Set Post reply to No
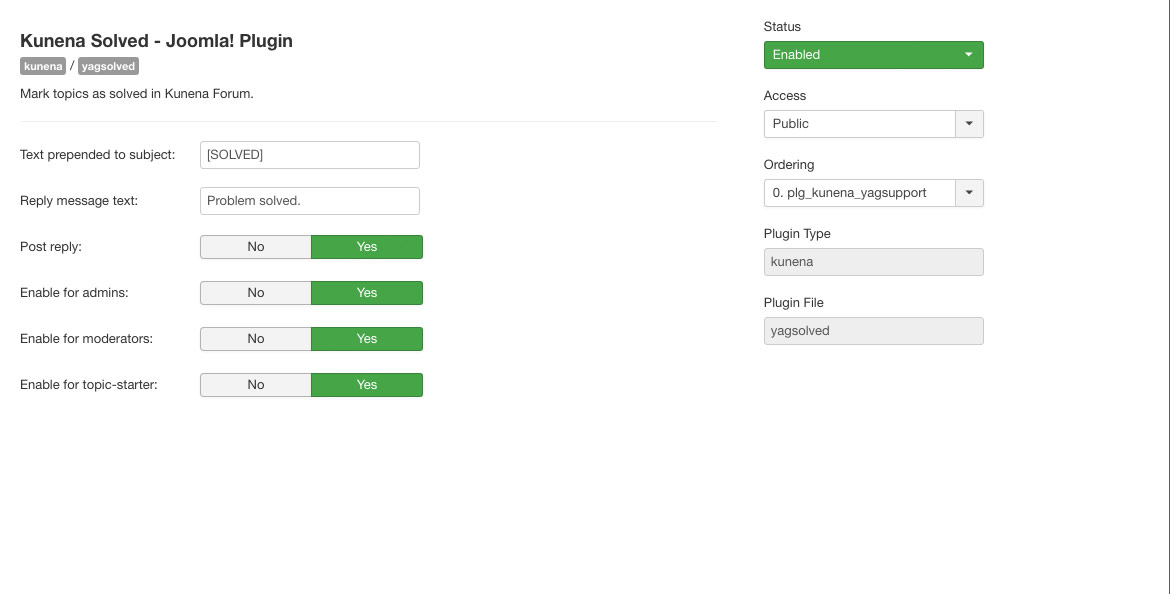1170x594 pixels. 256,247
